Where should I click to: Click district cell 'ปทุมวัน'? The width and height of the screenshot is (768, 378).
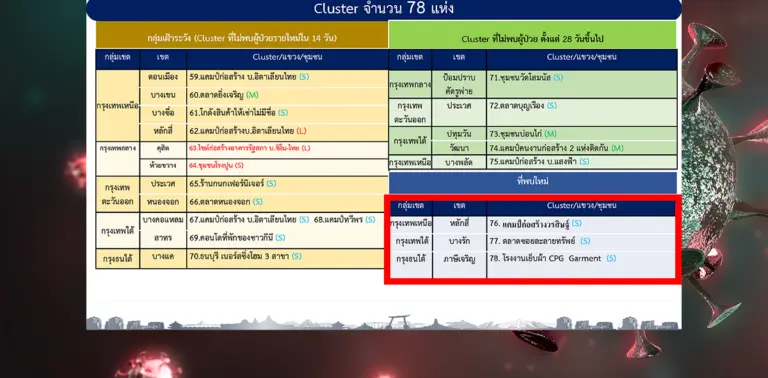click(x=459, y=134)
